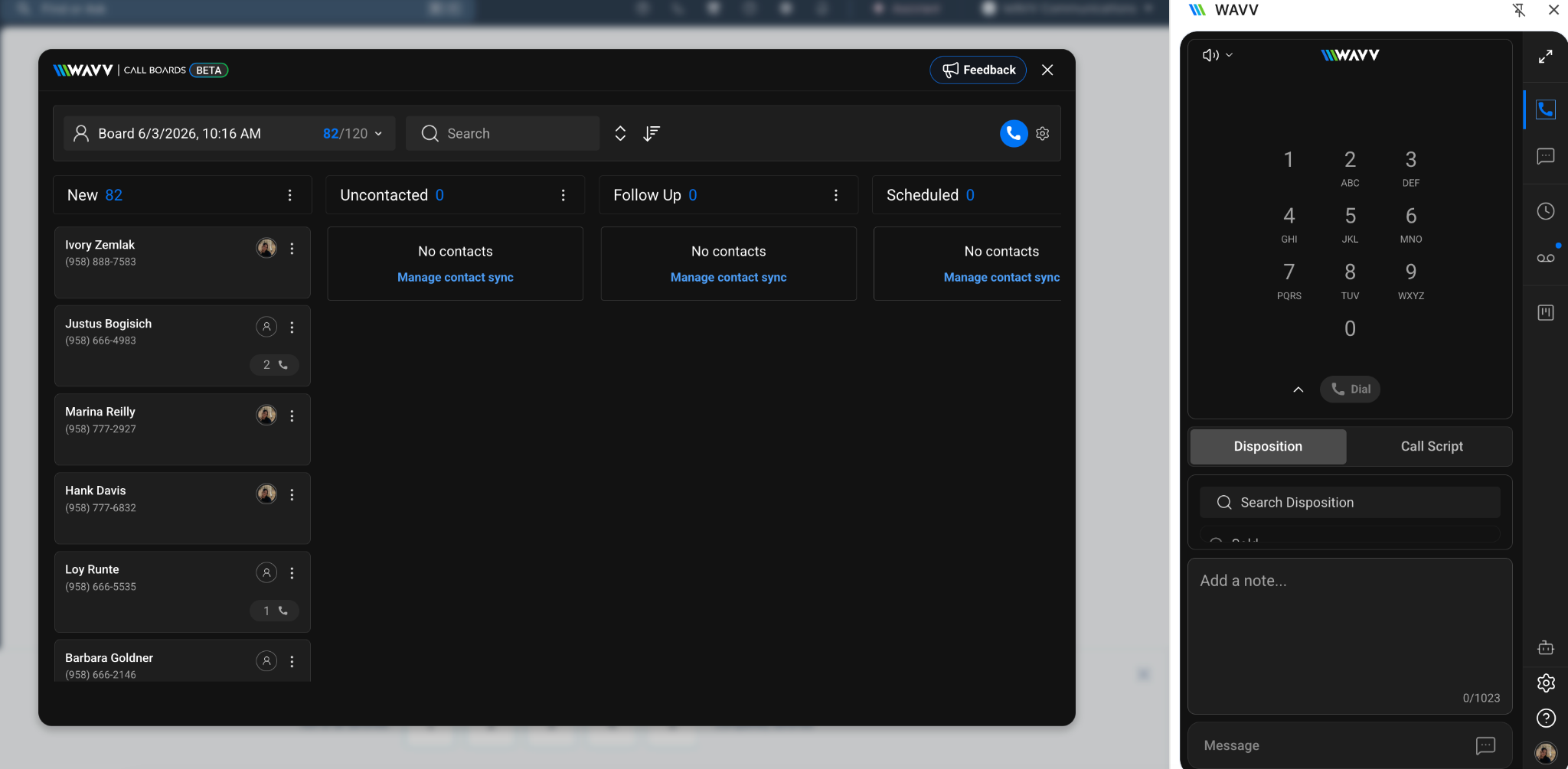Open help question mark icon
The image size is (1568, 769).
1546,718
